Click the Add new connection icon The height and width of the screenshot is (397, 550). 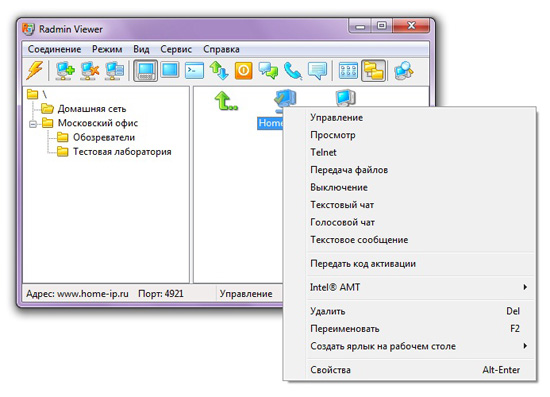[65, 70]
